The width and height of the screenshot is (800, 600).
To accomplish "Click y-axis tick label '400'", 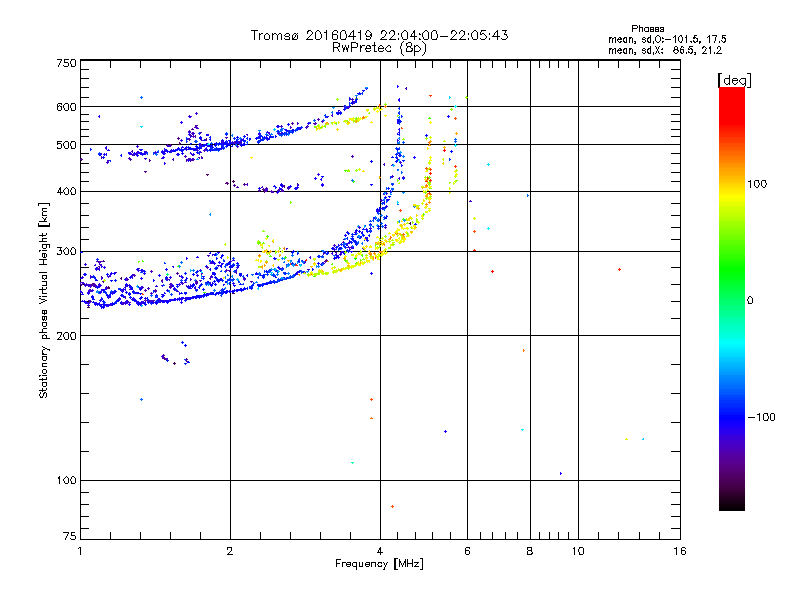I will click(x=66, y=192).
